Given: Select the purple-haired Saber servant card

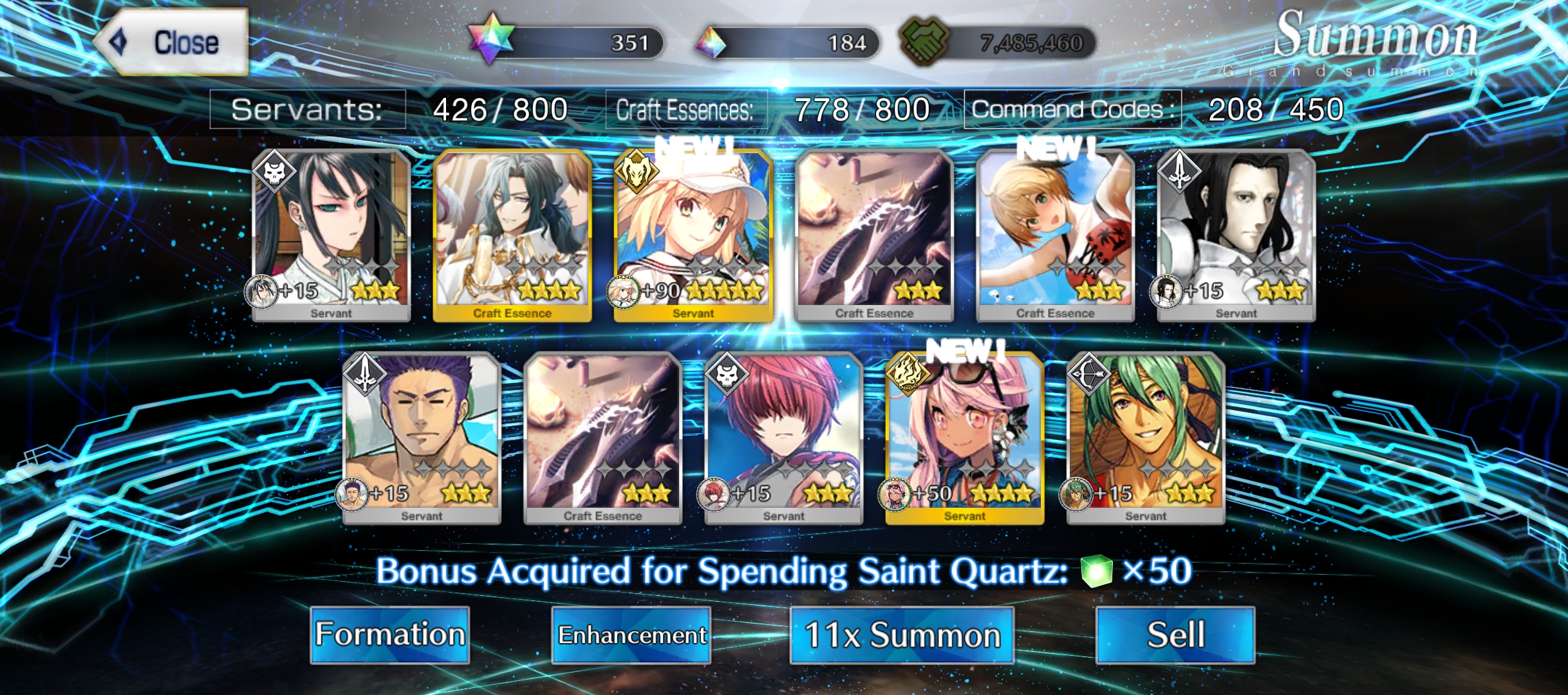Looking at the screenshot, I should pyautogui.click(x=422, y=439).
